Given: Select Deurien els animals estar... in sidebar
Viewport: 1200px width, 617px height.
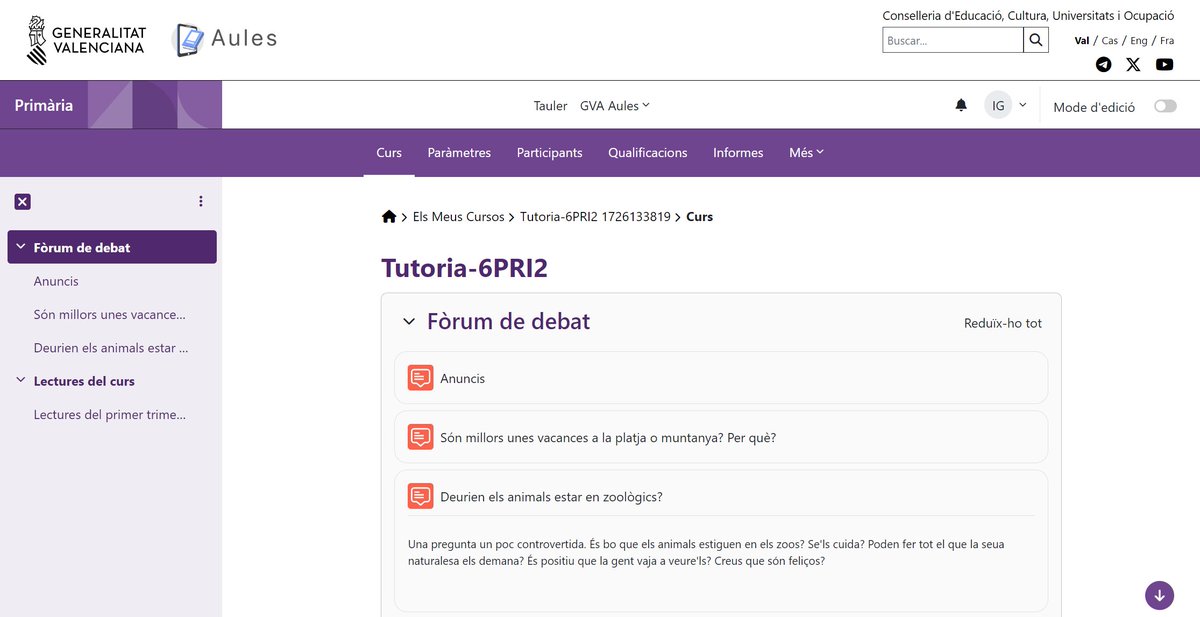Looking at the screenshot, I should tap(111, 348).
